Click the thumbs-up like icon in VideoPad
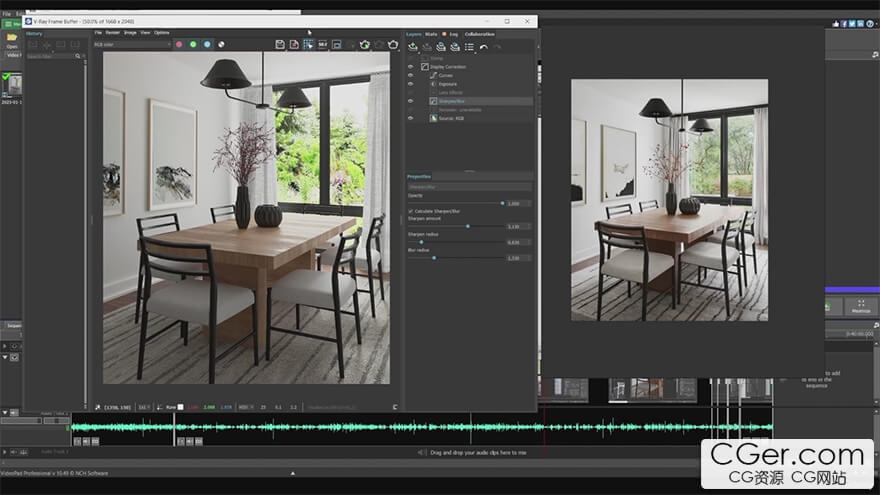The image size is (880, 495). tap(836, 24)
